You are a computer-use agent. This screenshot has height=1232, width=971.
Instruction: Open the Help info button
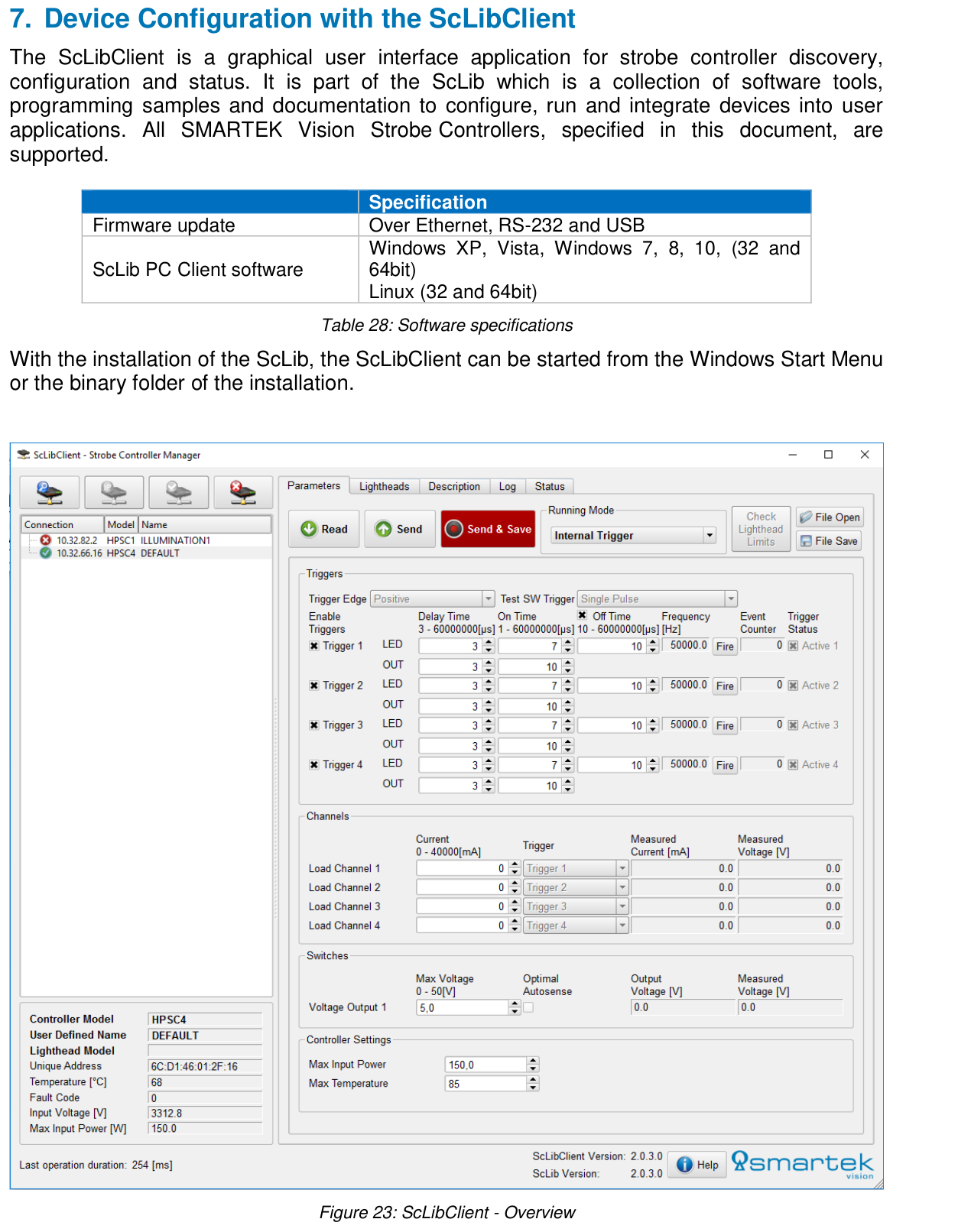point(697,1165)
